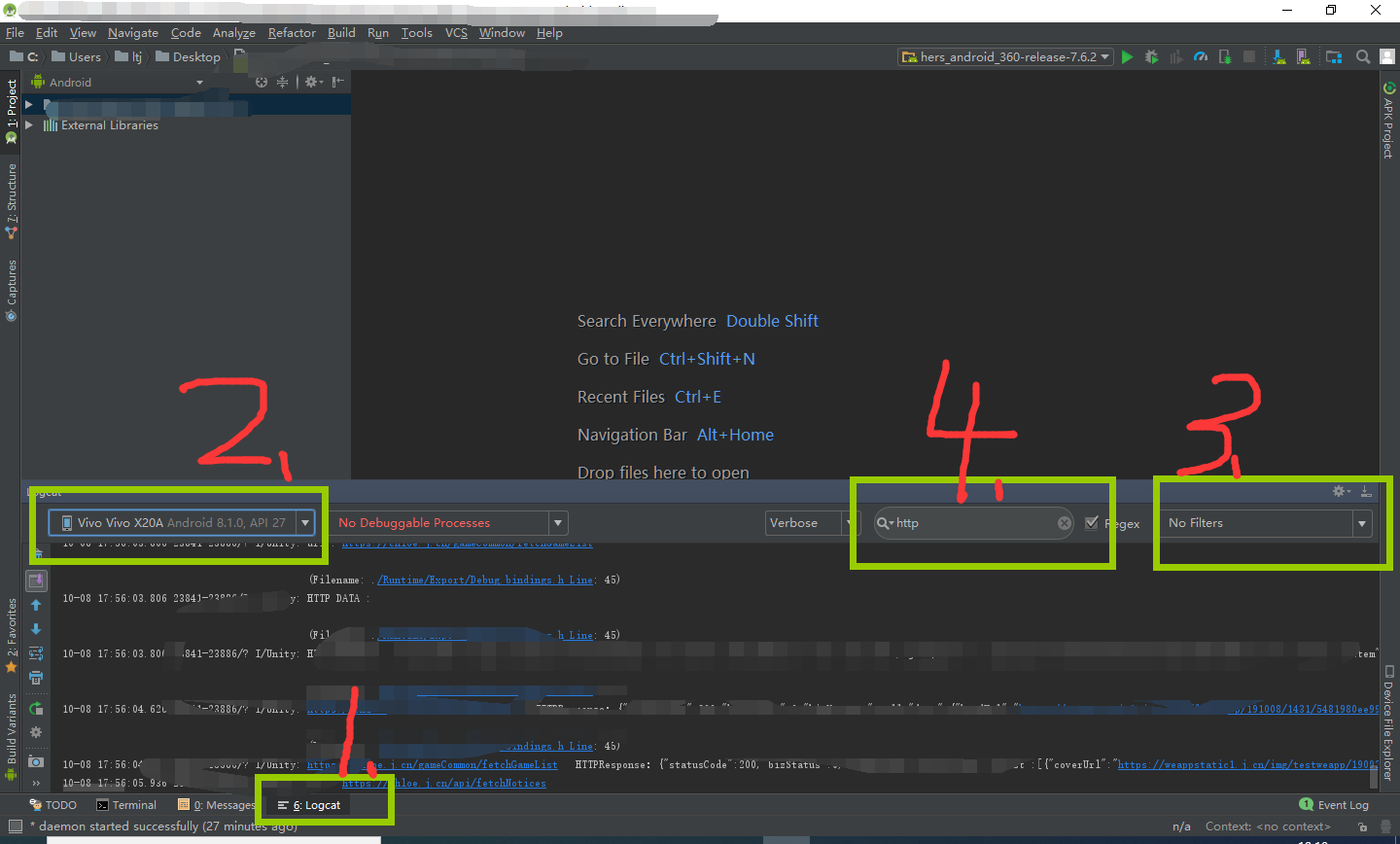This screenshot has height=844, width=1400.
Task: Click the Desktop breadcrumb folder
Action: [x=189, y=57]
